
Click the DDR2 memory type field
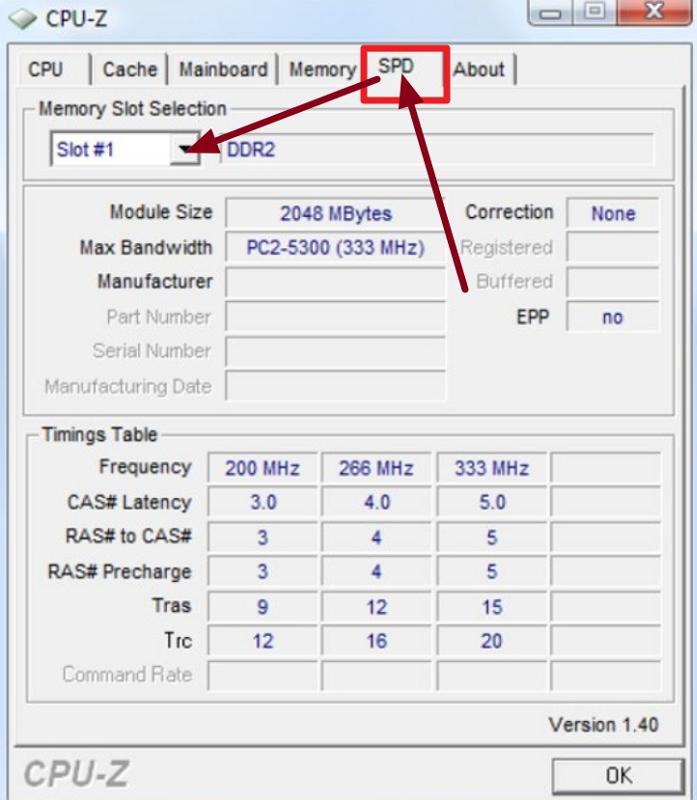pyautogui.click(x=437, y=149)
